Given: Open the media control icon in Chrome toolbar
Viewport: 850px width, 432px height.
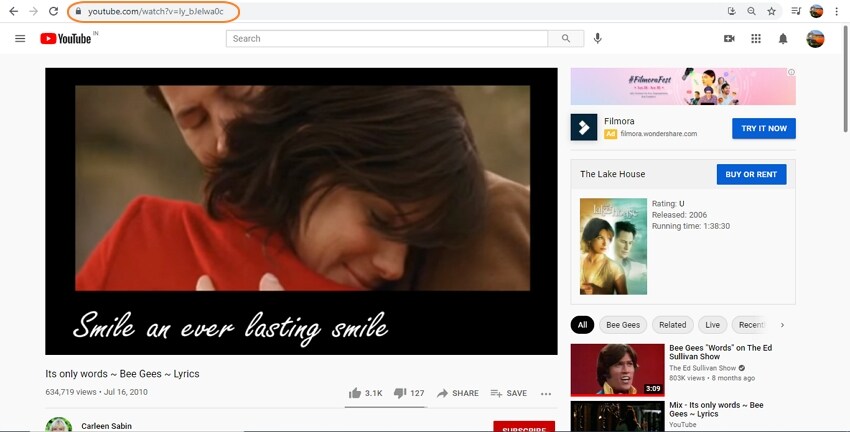Looking at the screenshot, I should tap(796, 11).
